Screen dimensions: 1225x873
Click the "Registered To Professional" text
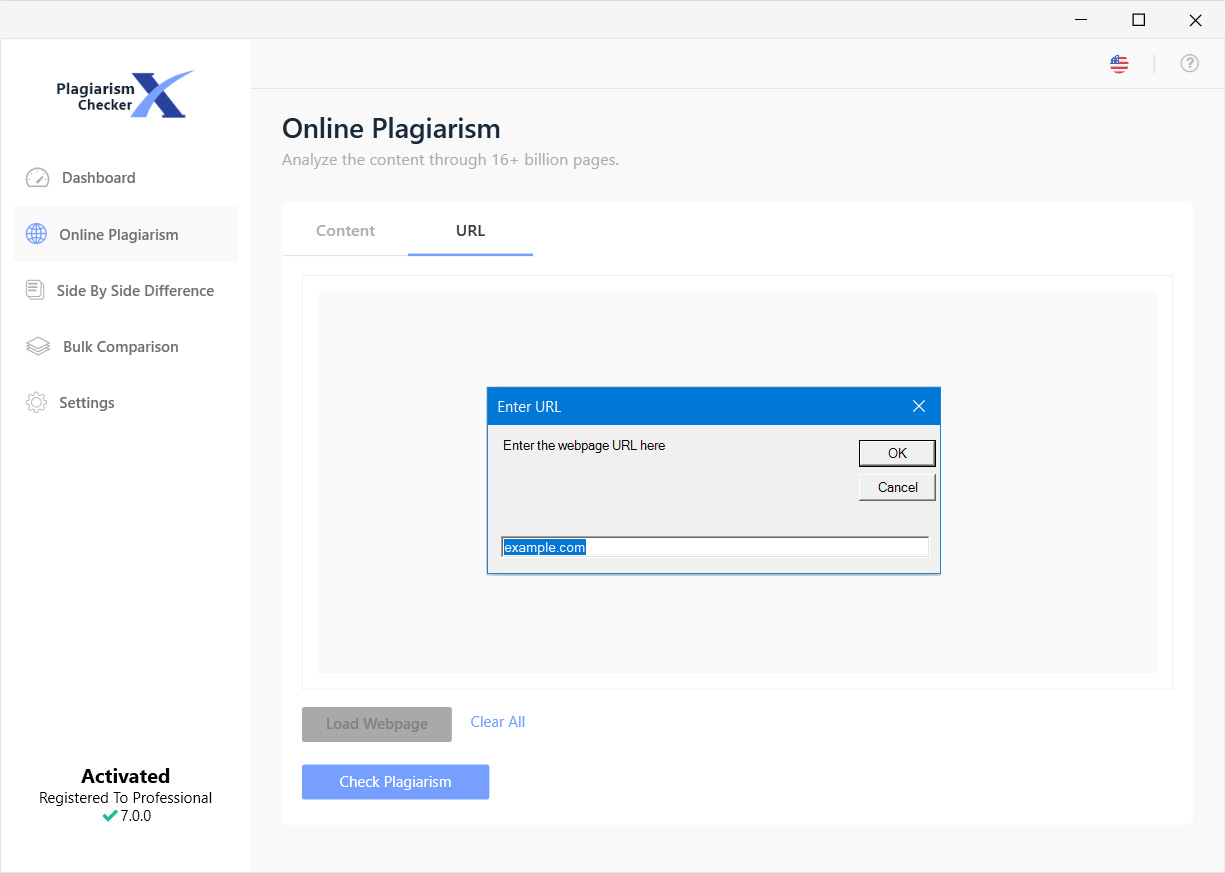coord(126,798)
